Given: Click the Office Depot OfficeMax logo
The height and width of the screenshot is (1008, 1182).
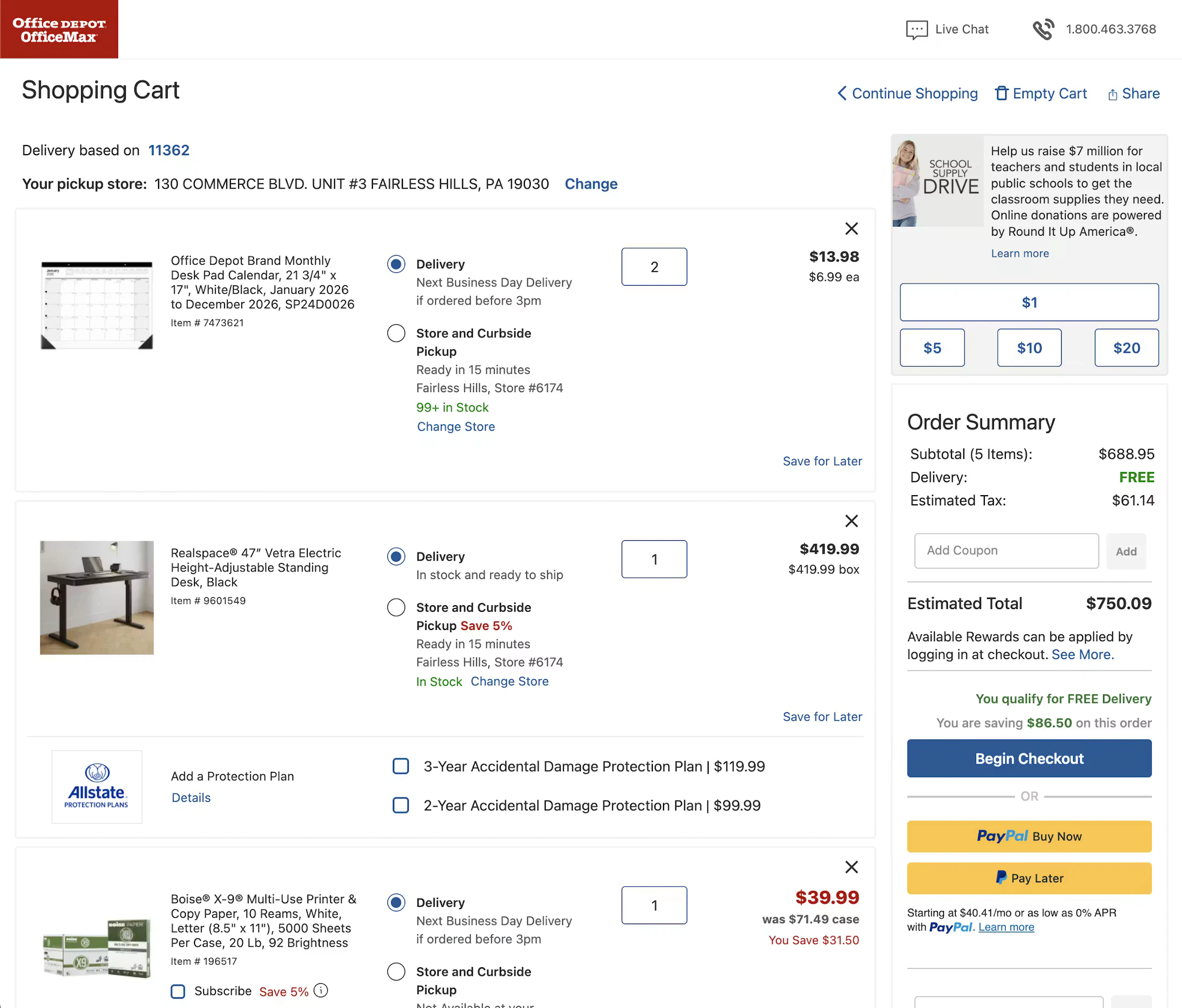Looking at the screenshot, I should [x=59, y=30].
